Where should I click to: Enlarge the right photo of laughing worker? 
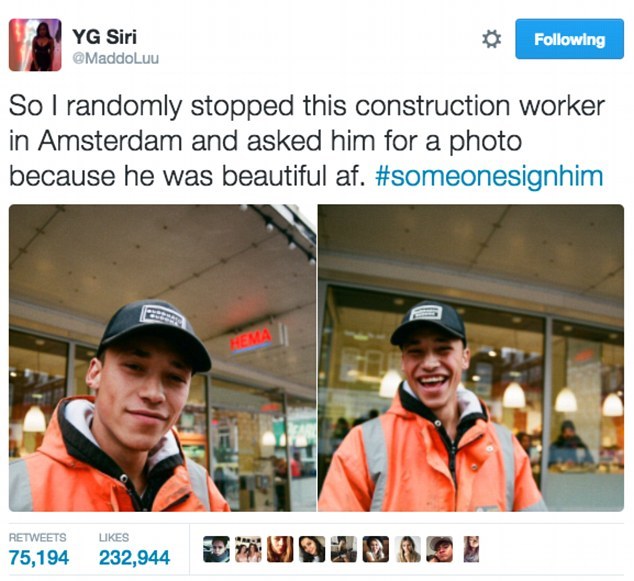471,358
